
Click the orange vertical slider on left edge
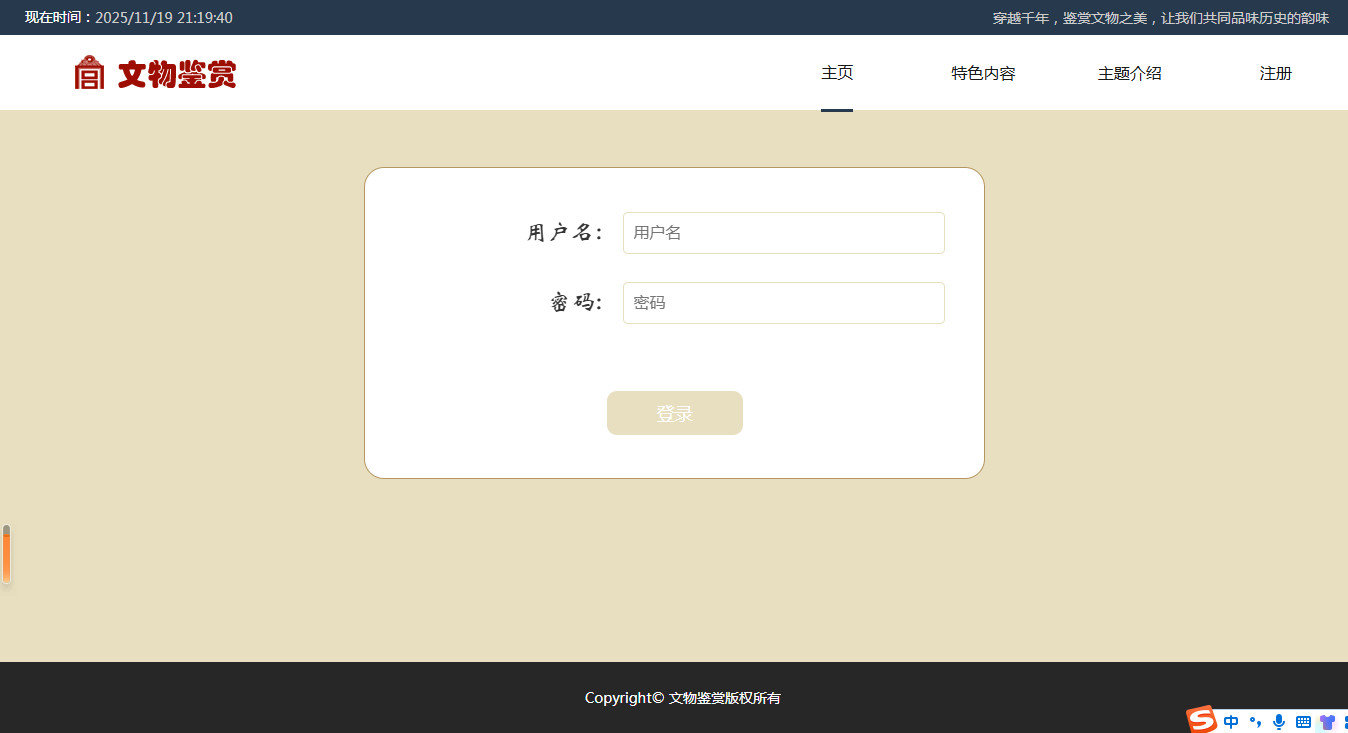pos(6,555)
